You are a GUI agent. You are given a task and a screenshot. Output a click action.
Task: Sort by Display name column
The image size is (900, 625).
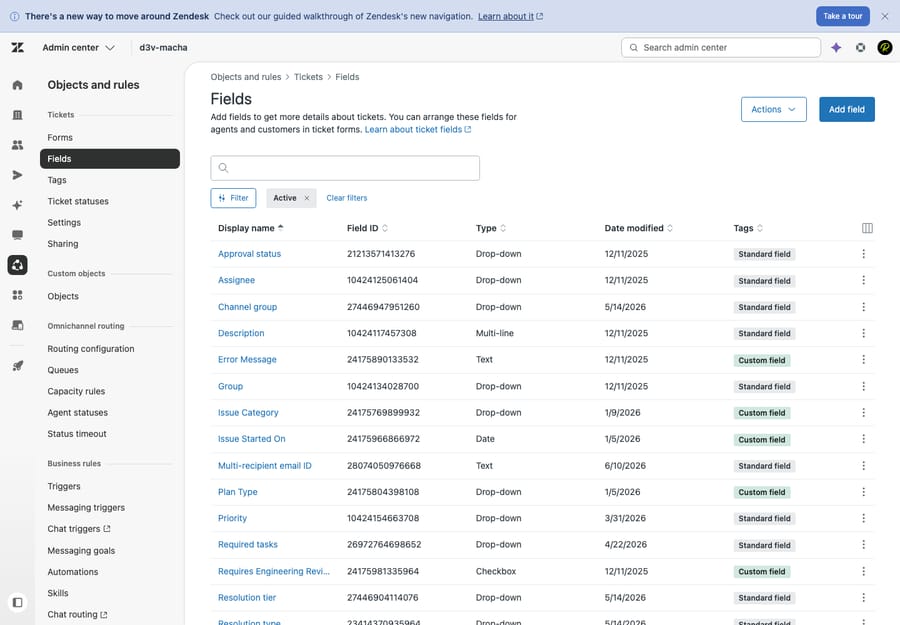point(251,228)
